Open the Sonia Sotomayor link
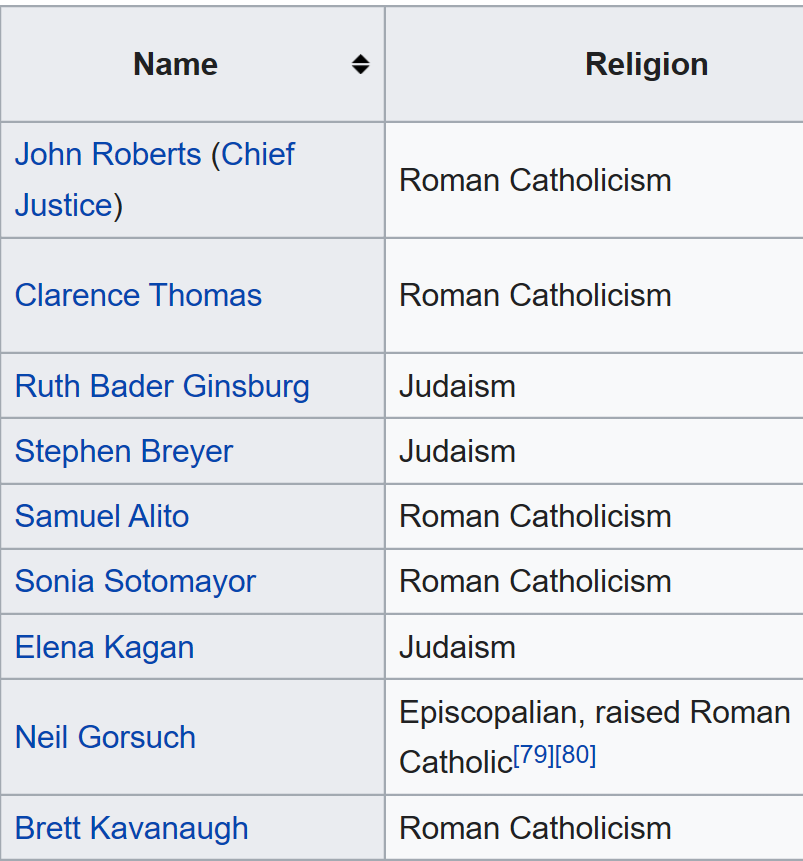The height and width of the screenshot is (861, 803). click(135, 582)
